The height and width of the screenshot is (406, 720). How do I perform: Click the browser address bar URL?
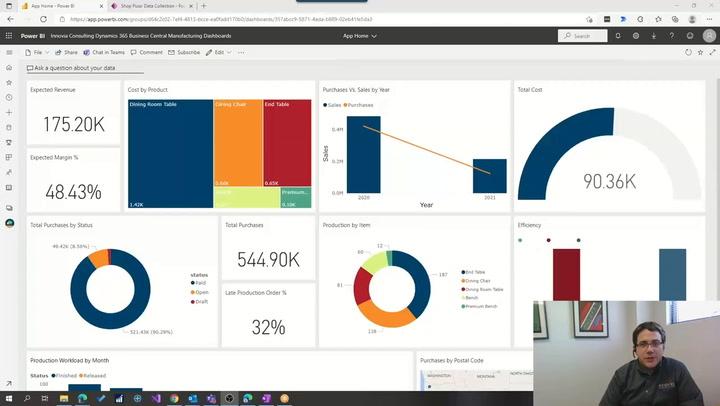221,19
